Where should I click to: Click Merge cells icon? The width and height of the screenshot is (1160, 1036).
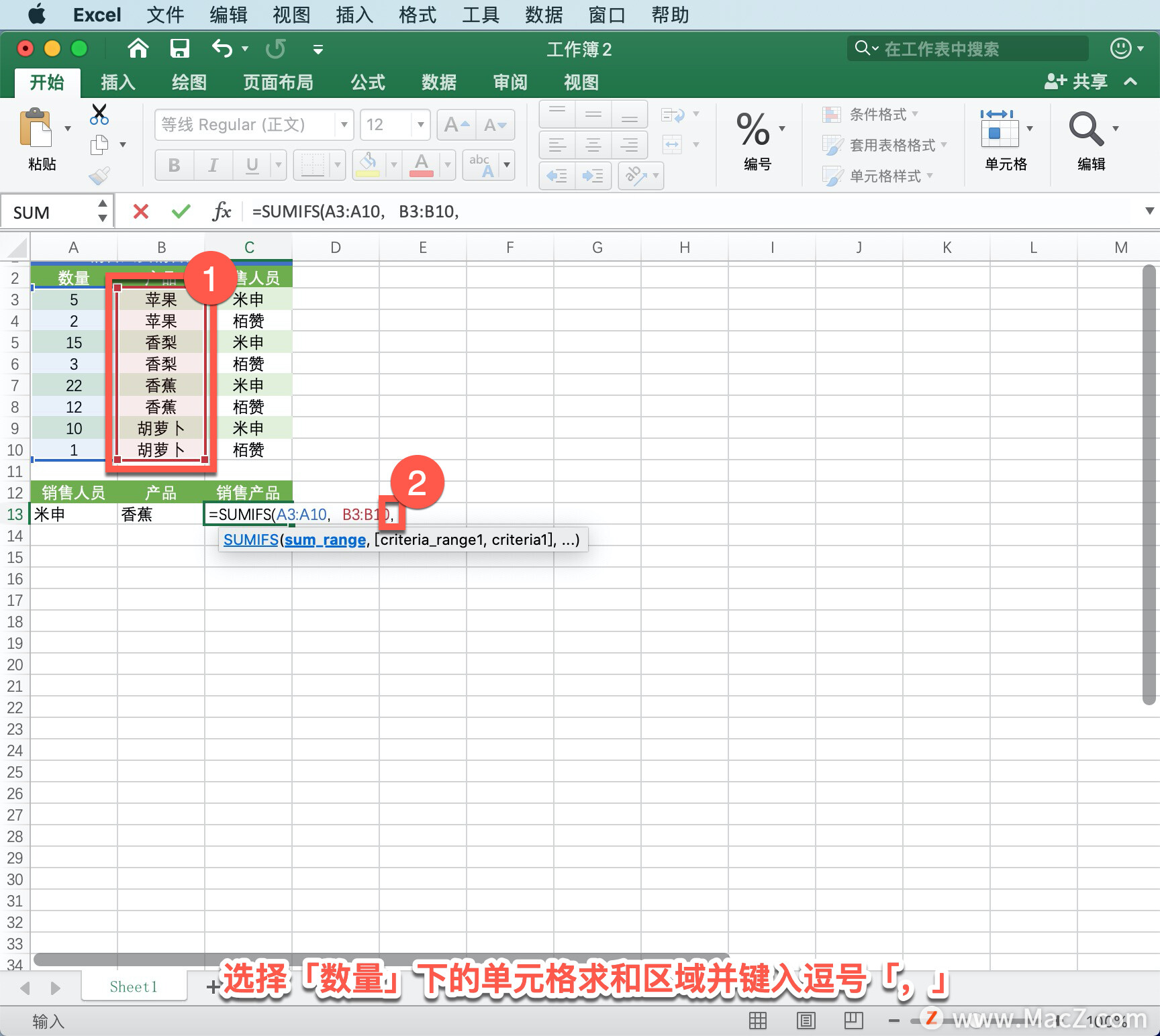[x=672, y=144]
